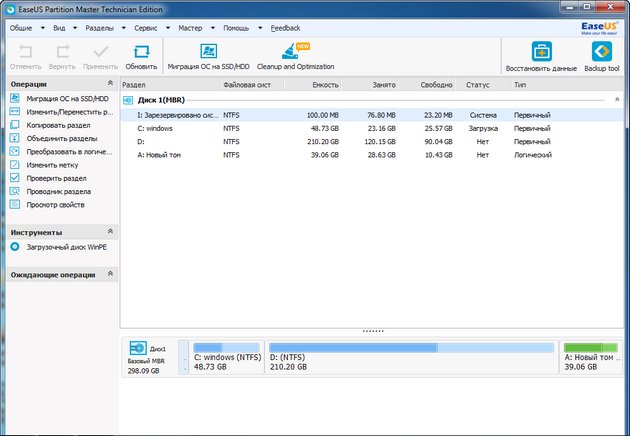This screenshot has width=630, height=436.
Task: Click Объединить разделы operation text
Action: [x=62, y=139]
